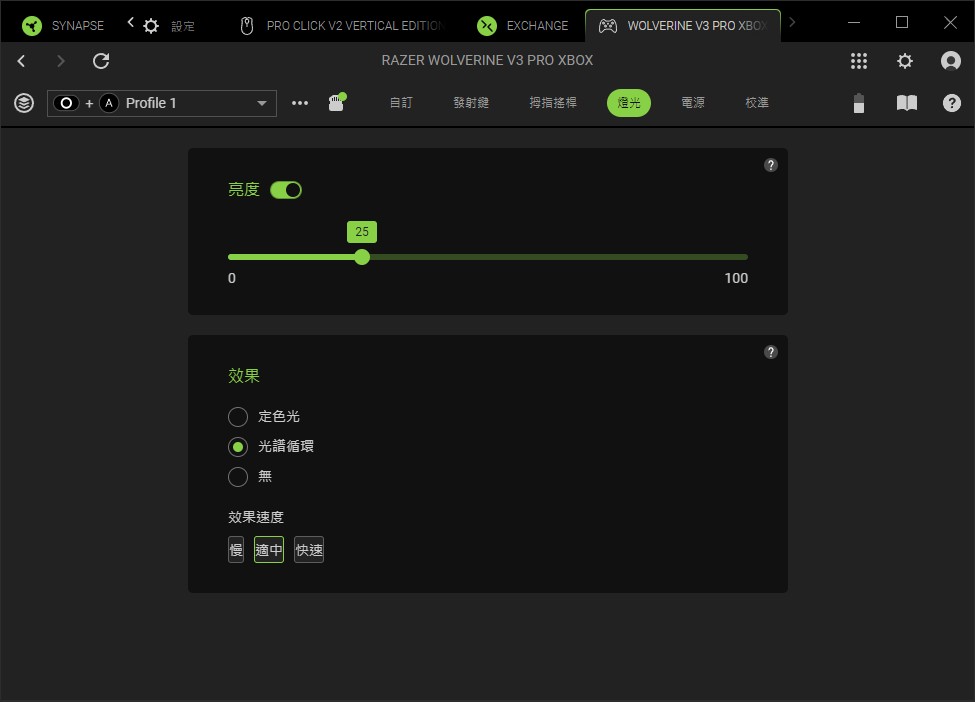
Task: Click the onboard memory profile icon
Action: click(337, 102)
